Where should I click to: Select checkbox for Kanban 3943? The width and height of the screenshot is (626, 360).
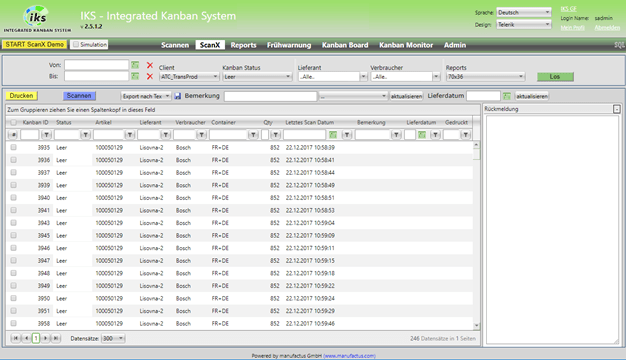click(x=14, y=223)
